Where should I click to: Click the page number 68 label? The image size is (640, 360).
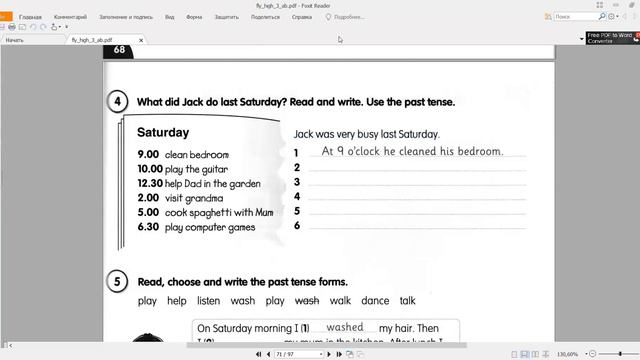[119, 50]
